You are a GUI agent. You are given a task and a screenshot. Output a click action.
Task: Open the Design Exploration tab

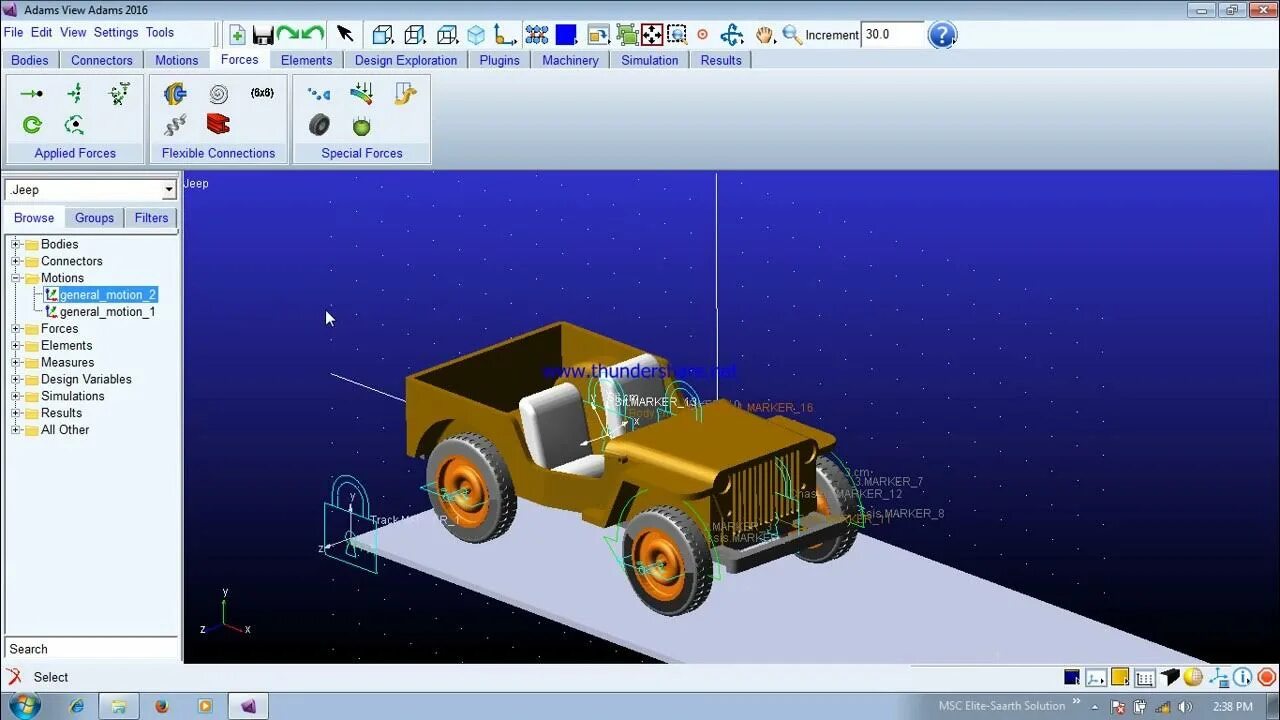[x=406, y=60]
